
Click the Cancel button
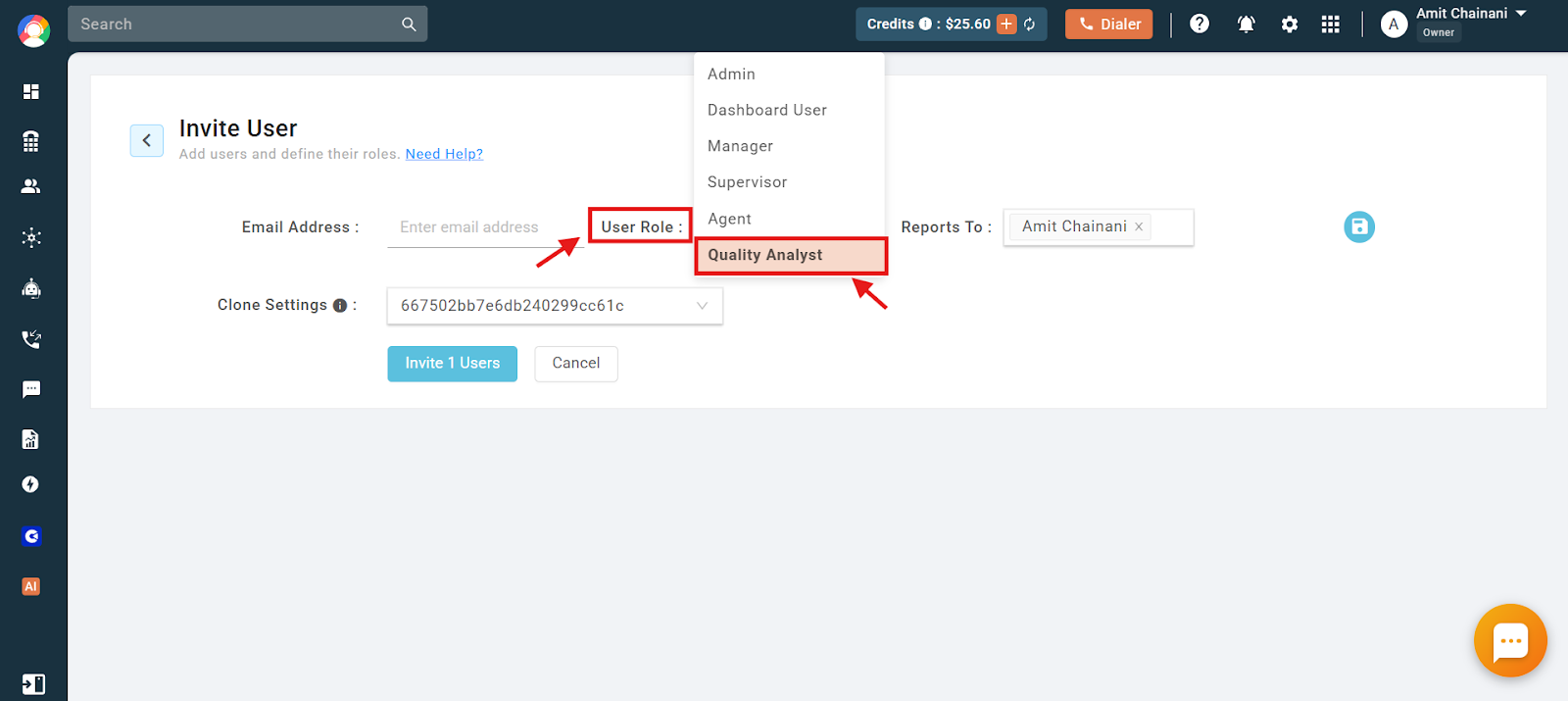(576, 364)
